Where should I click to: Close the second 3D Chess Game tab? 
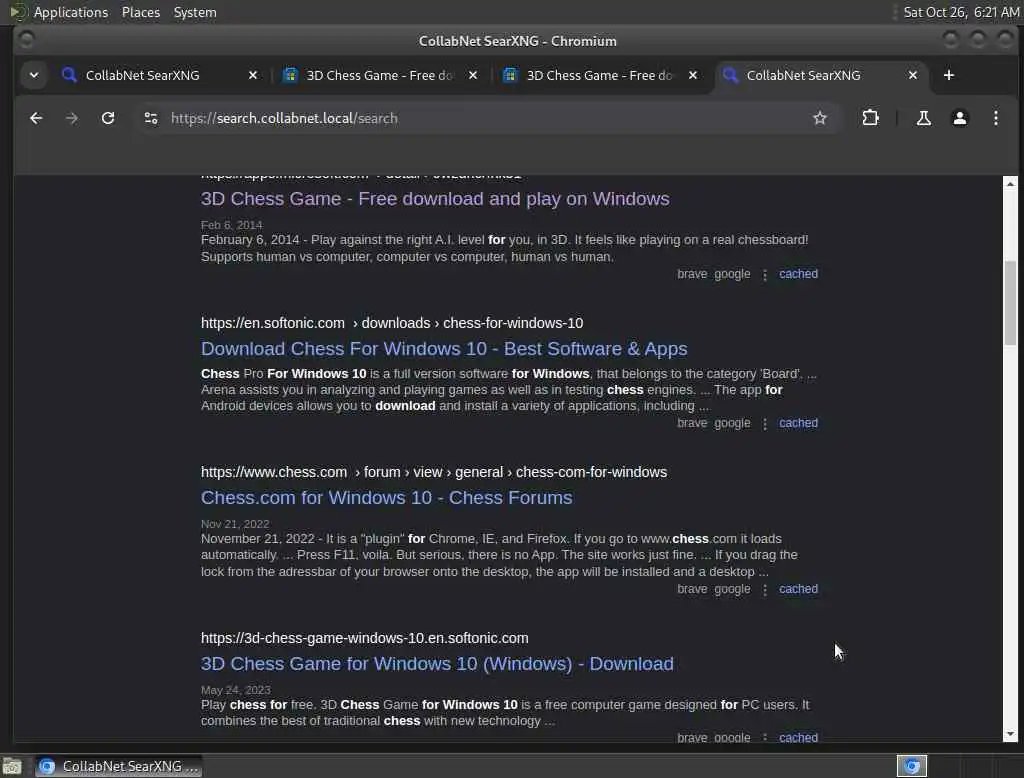(x=693, y=75)
